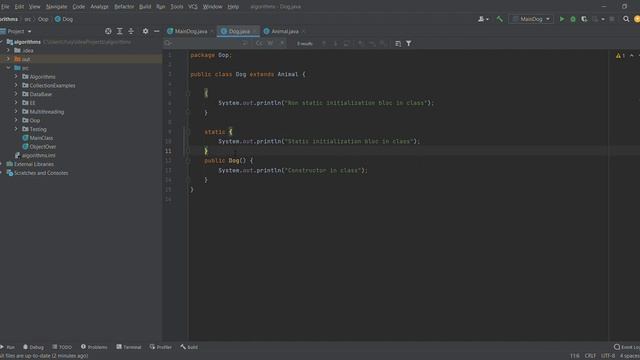Screen dimensions: 640x360
Task: Run MainDog with the green play button
Action: pyautogui.click(x=562, y=19)
